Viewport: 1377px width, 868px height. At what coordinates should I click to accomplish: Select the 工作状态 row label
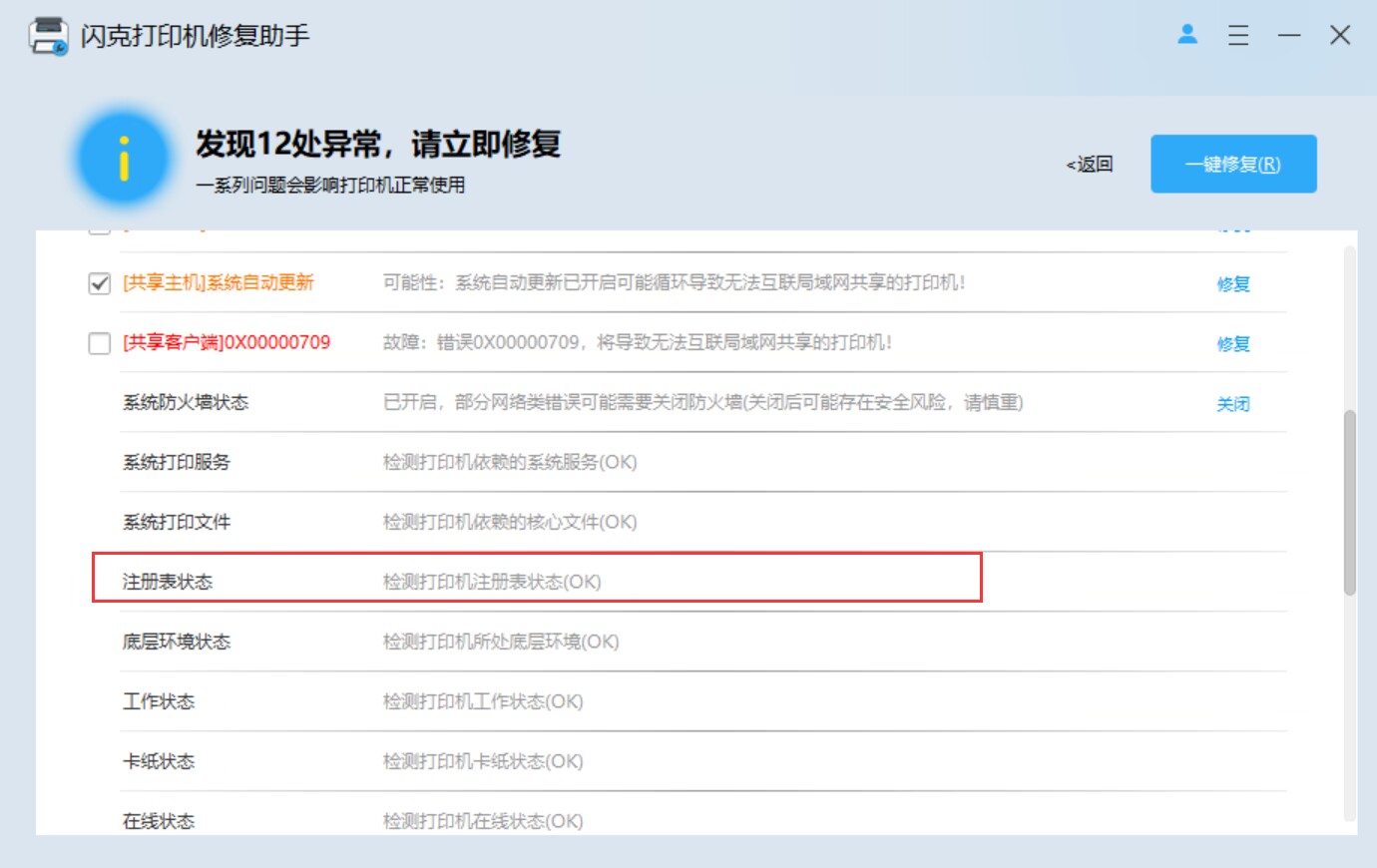pyautogui.click(x=159, y=701)
